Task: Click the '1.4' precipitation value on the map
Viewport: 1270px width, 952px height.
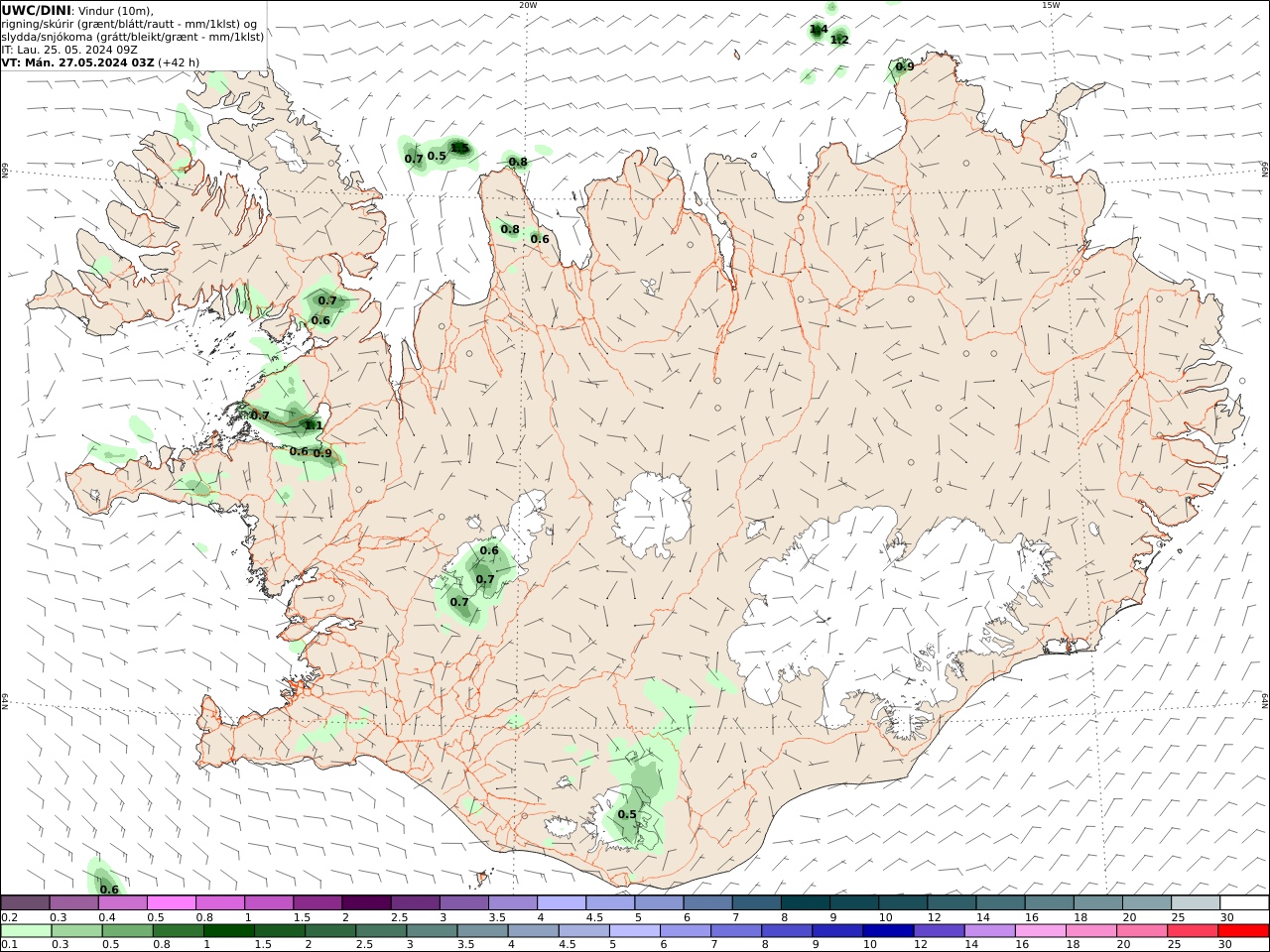Action: click(x=819, y=30)
